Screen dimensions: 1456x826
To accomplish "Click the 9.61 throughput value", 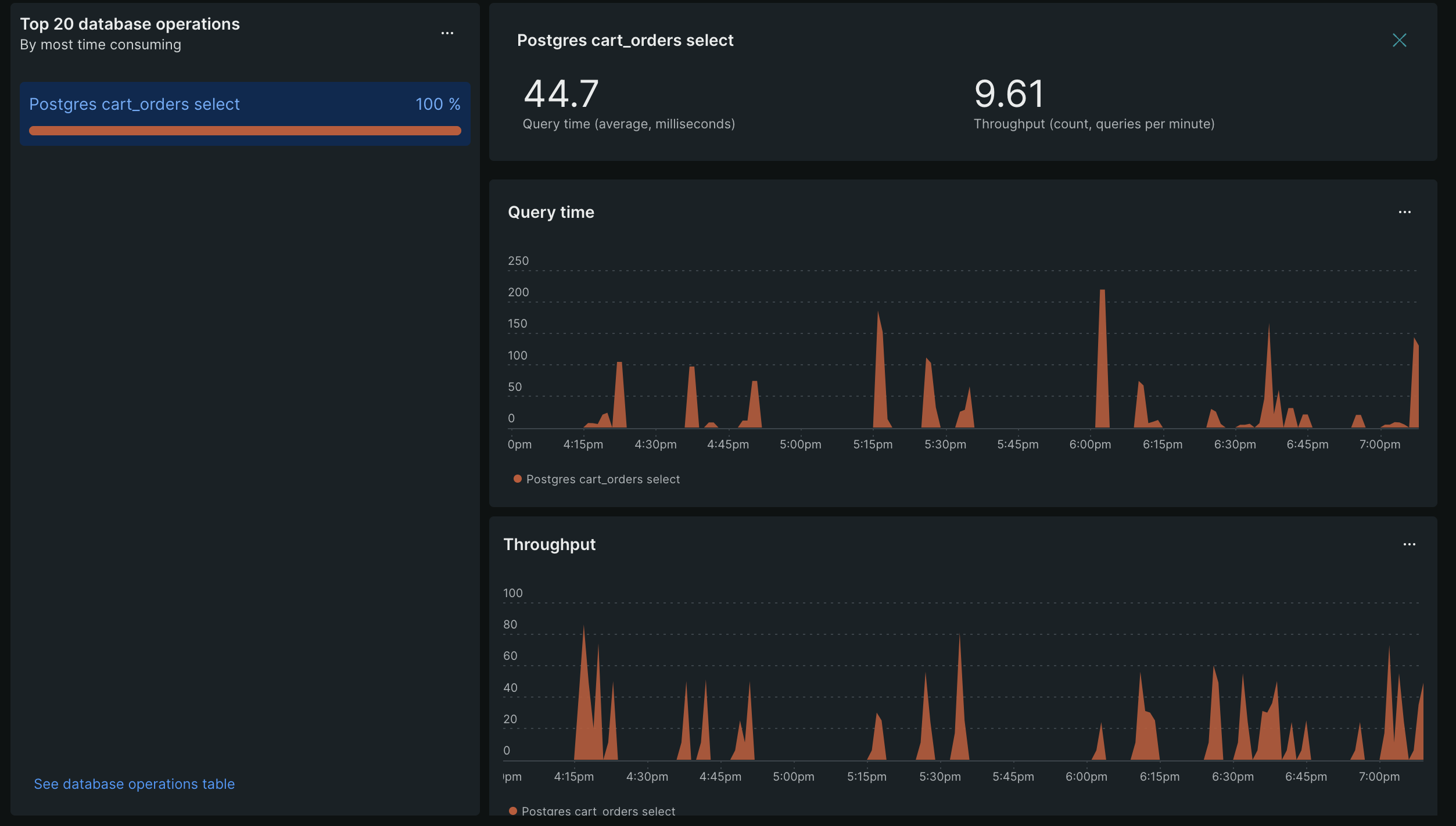I will click(x=1009, y=94).
